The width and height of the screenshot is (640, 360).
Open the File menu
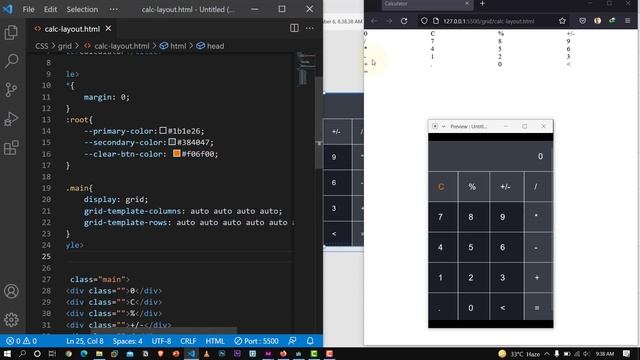[x=29, y=9]
